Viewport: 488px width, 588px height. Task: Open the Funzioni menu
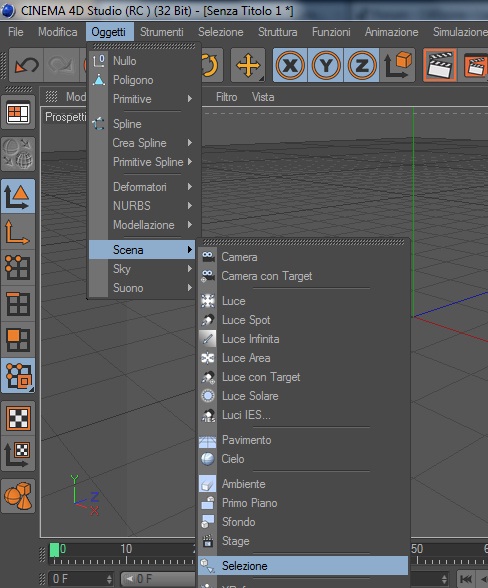pyautogui.click(x=331, y=32)
